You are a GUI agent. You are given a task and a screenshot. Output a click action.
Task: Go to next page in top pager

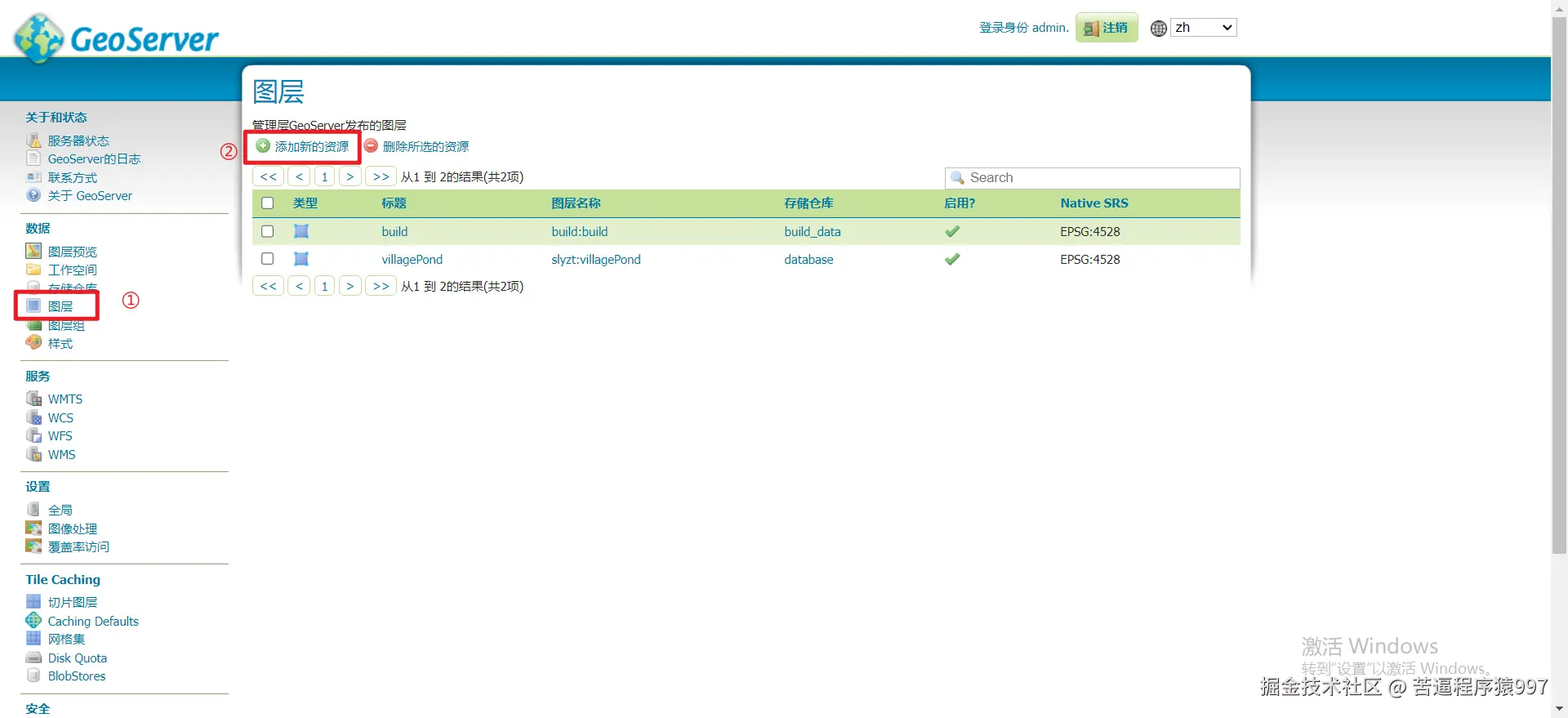(350, 176)
